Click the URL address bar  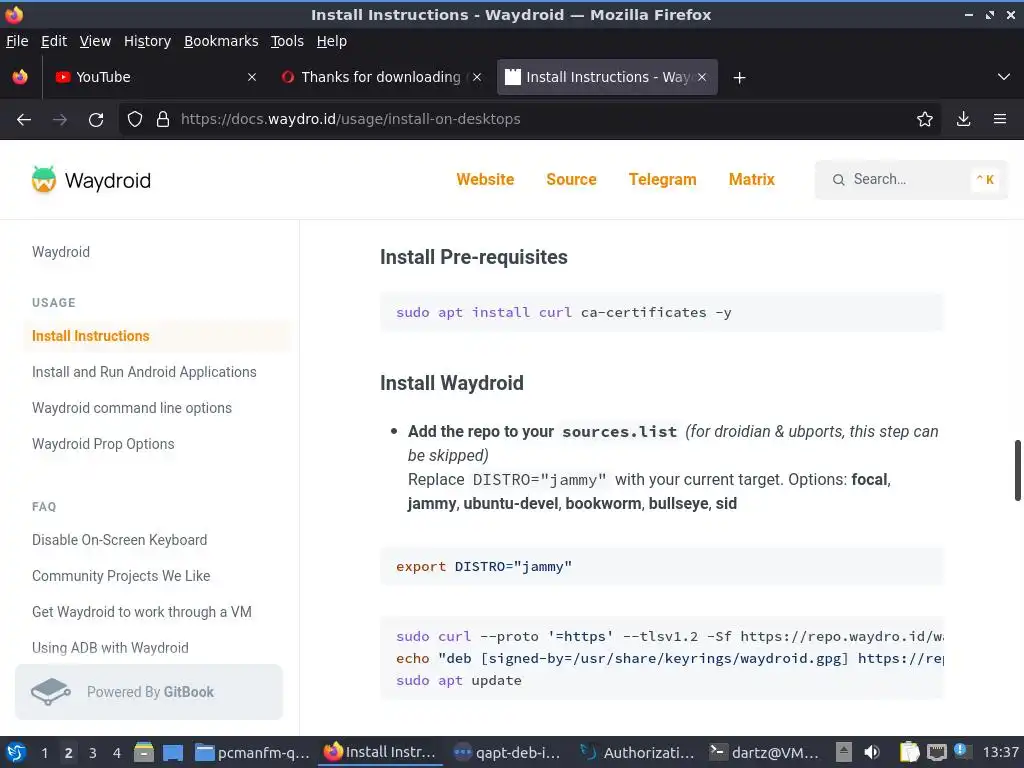pos(529,120)
